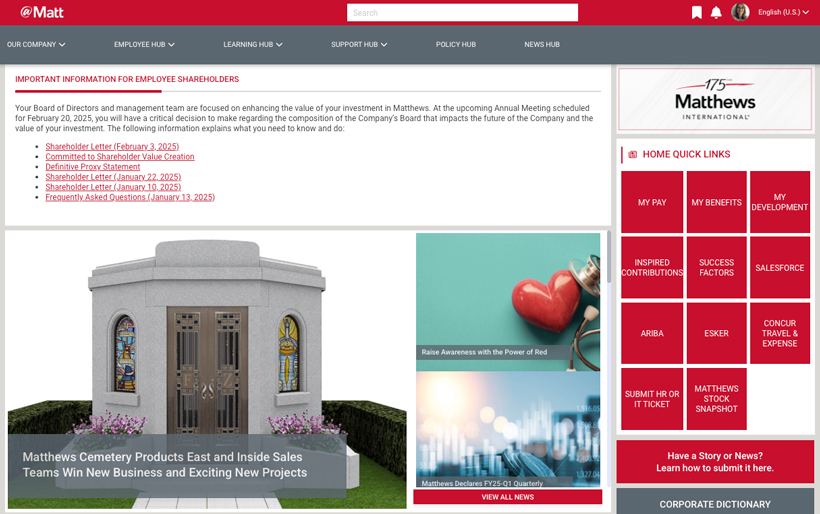Open the Definitive Proxy Statement link
The image size is (820, 514).
pyautogui.click(x=93, y=167)
